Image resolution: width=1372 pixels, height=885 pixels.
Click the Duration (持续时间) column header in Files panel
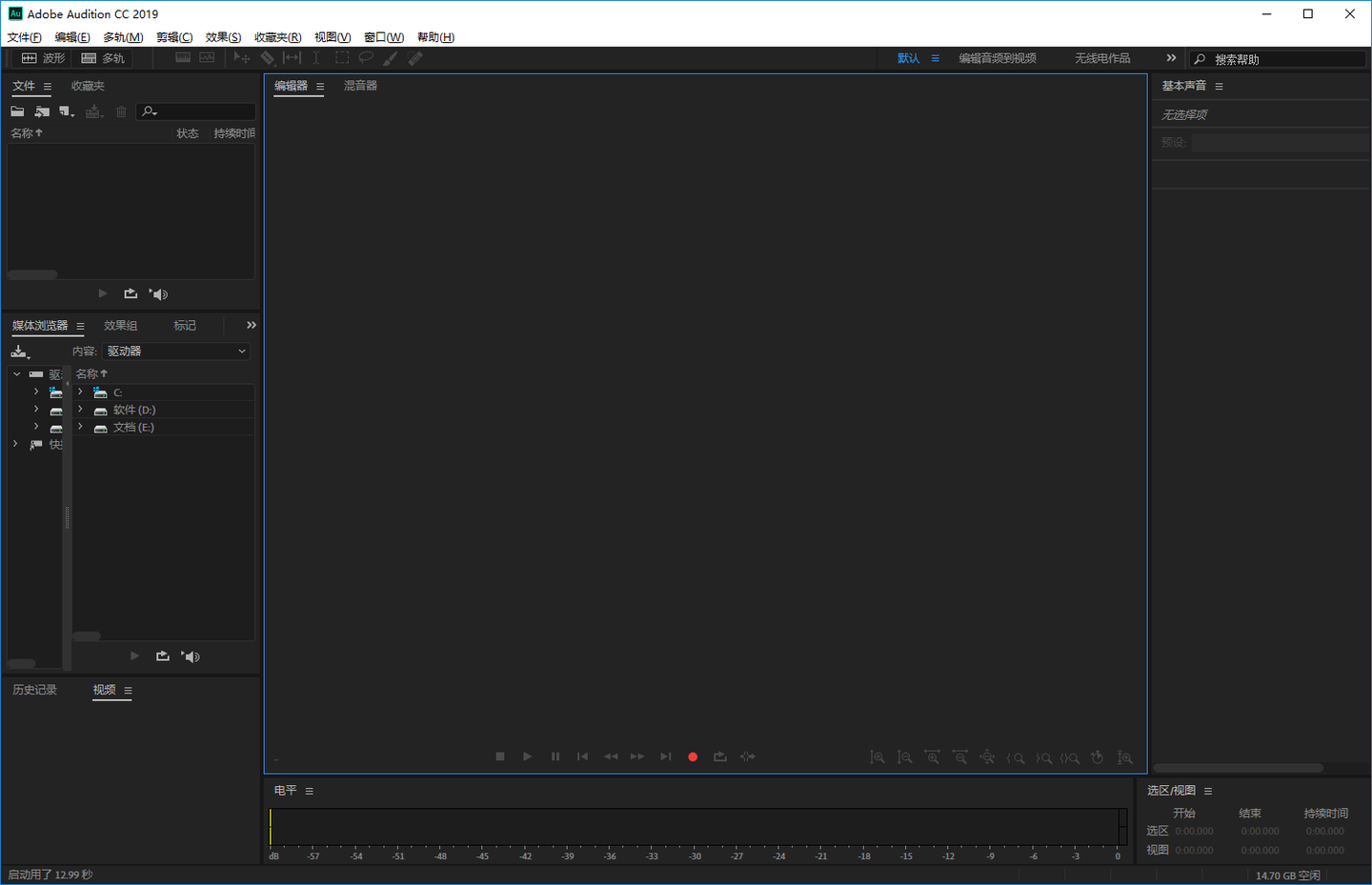(234, 133)
